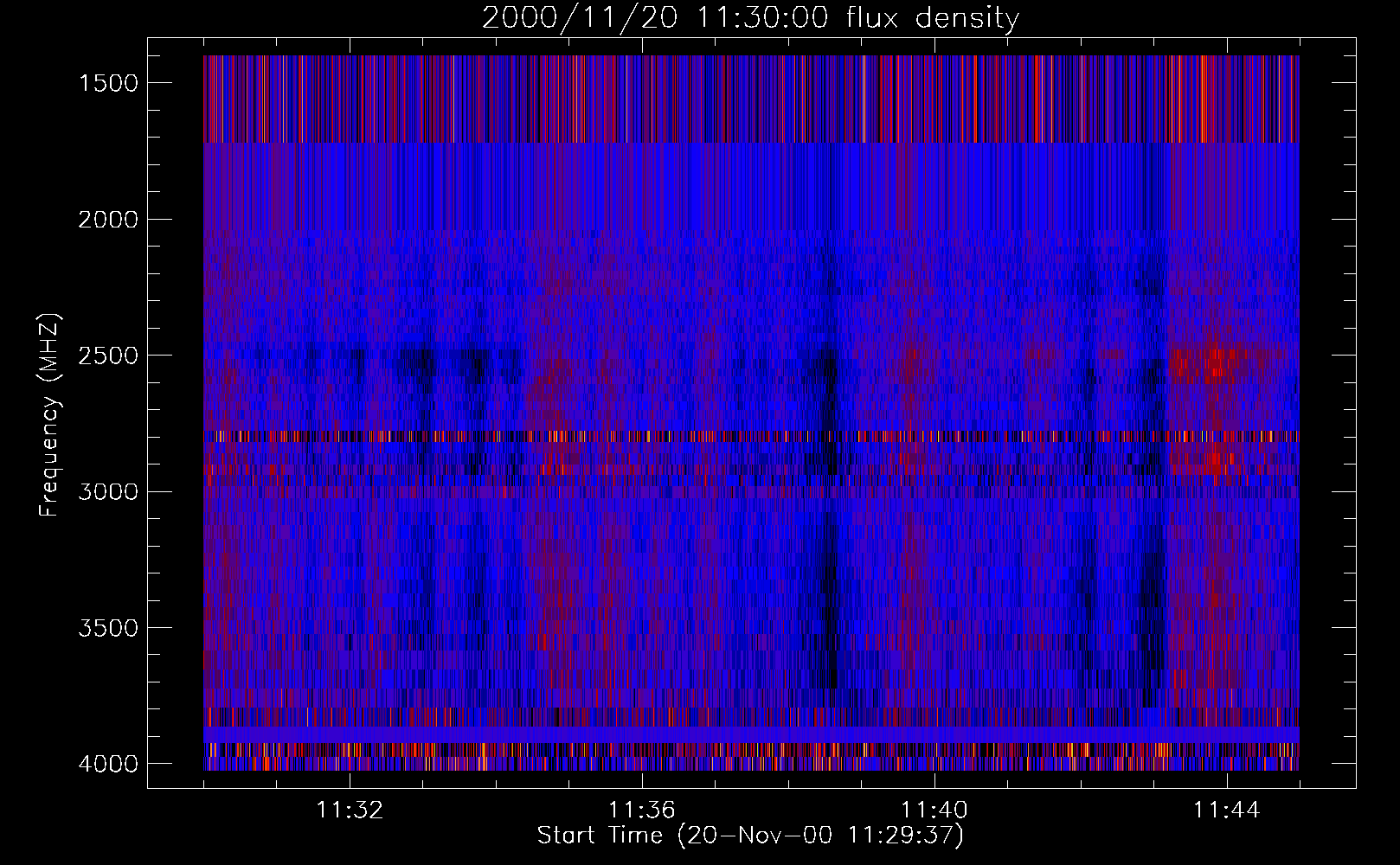1400x865 pixels.
Task: Click the 'Start Time (20-Nov-00 11:29:37)' axis label
Action: 750,836
